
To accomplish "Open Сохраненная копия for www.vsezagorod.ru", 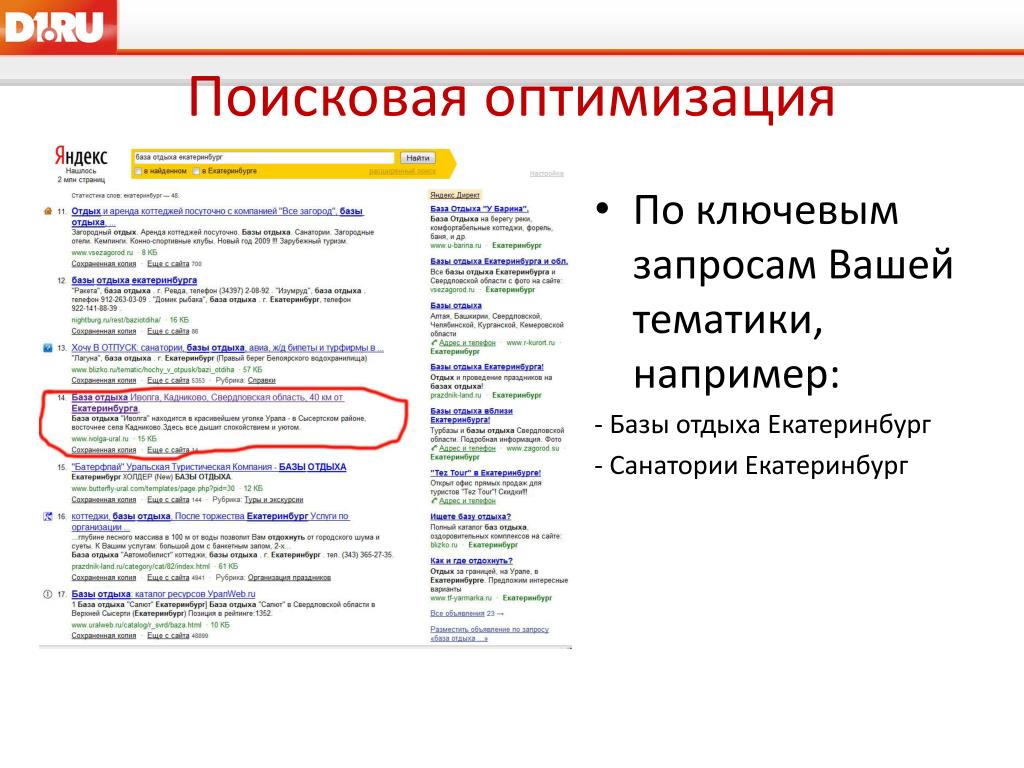I will click(x=104, y=264).
